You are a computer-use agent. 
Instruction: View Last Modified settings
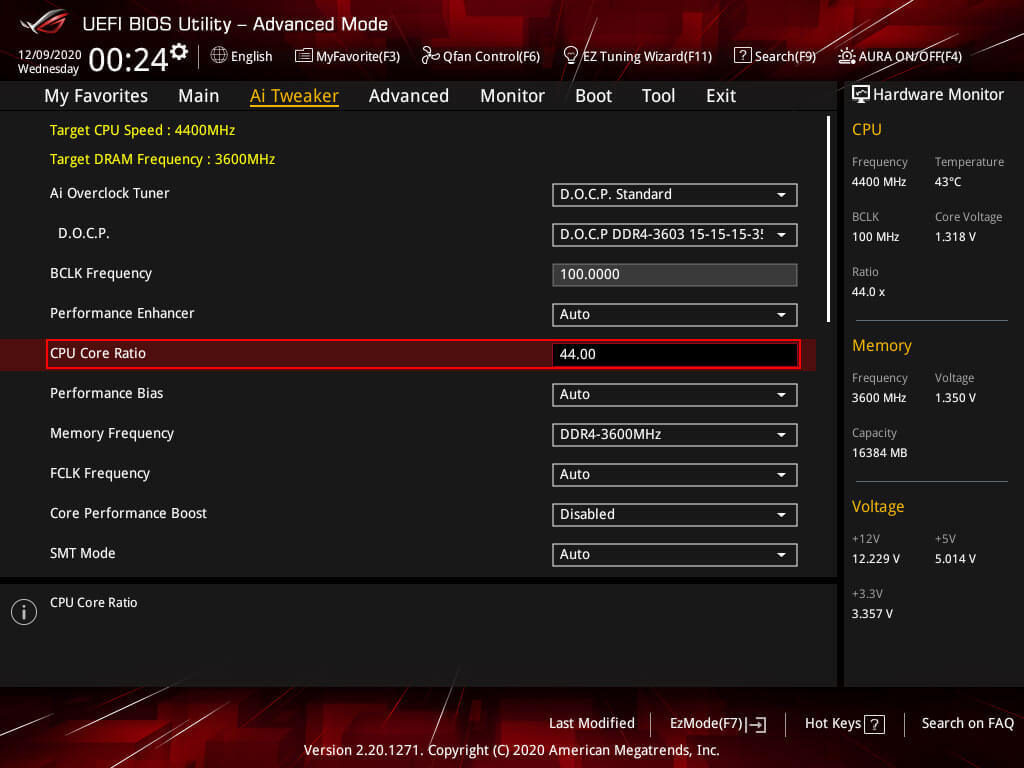click(592, 723)
